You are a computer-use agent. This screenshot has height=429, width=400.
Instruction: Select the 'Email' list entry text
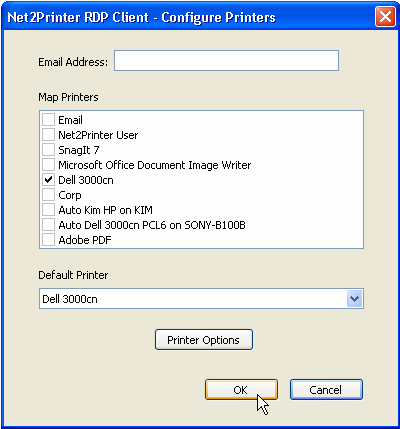click(x=70, y=120)
